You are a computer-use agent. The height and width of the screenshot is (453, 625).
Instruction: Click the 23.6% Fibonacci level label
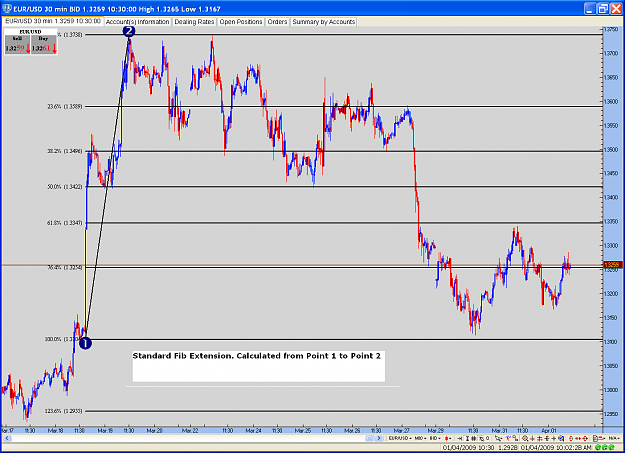(65, 106)
